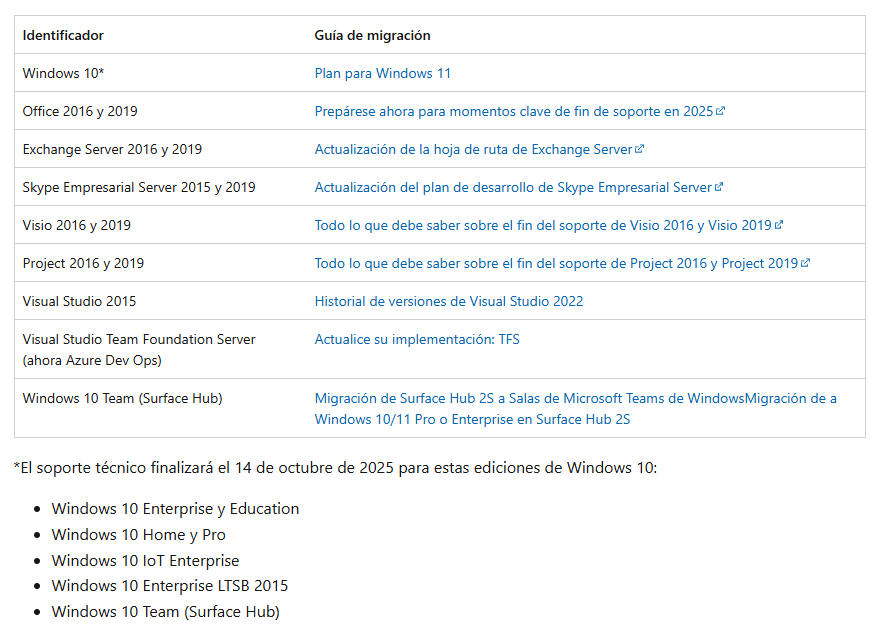This screenshot has width=874, height=625.
Task: Click 'Actualice su implementación: TFS' link
Action: coord(417,339)
